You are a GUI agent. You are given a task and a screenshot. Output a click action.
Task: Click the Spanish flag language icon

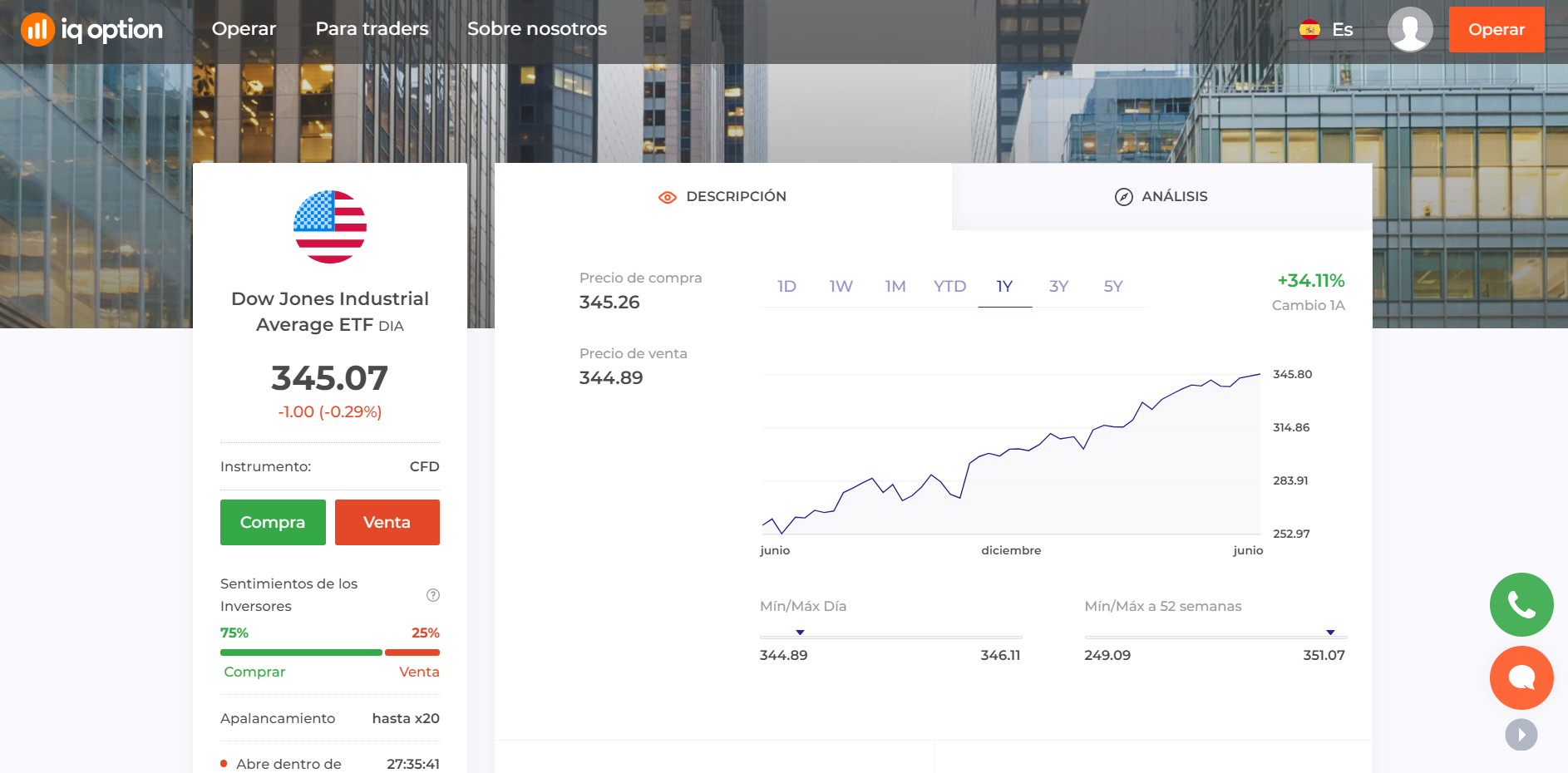(1309, 30)
